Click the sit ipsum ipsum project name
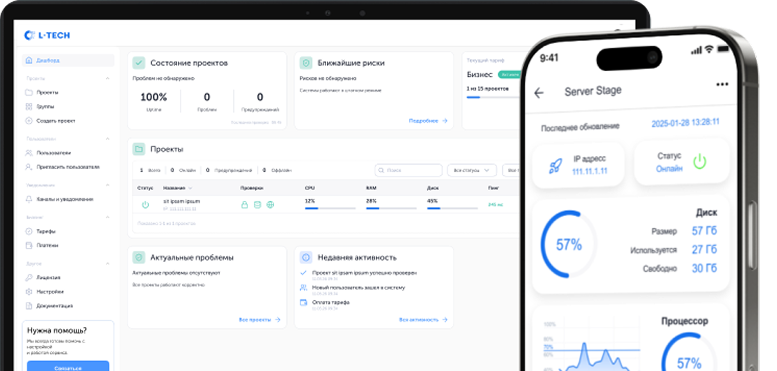The width and height of the screenshot is (777, 371). pos(181,201)
